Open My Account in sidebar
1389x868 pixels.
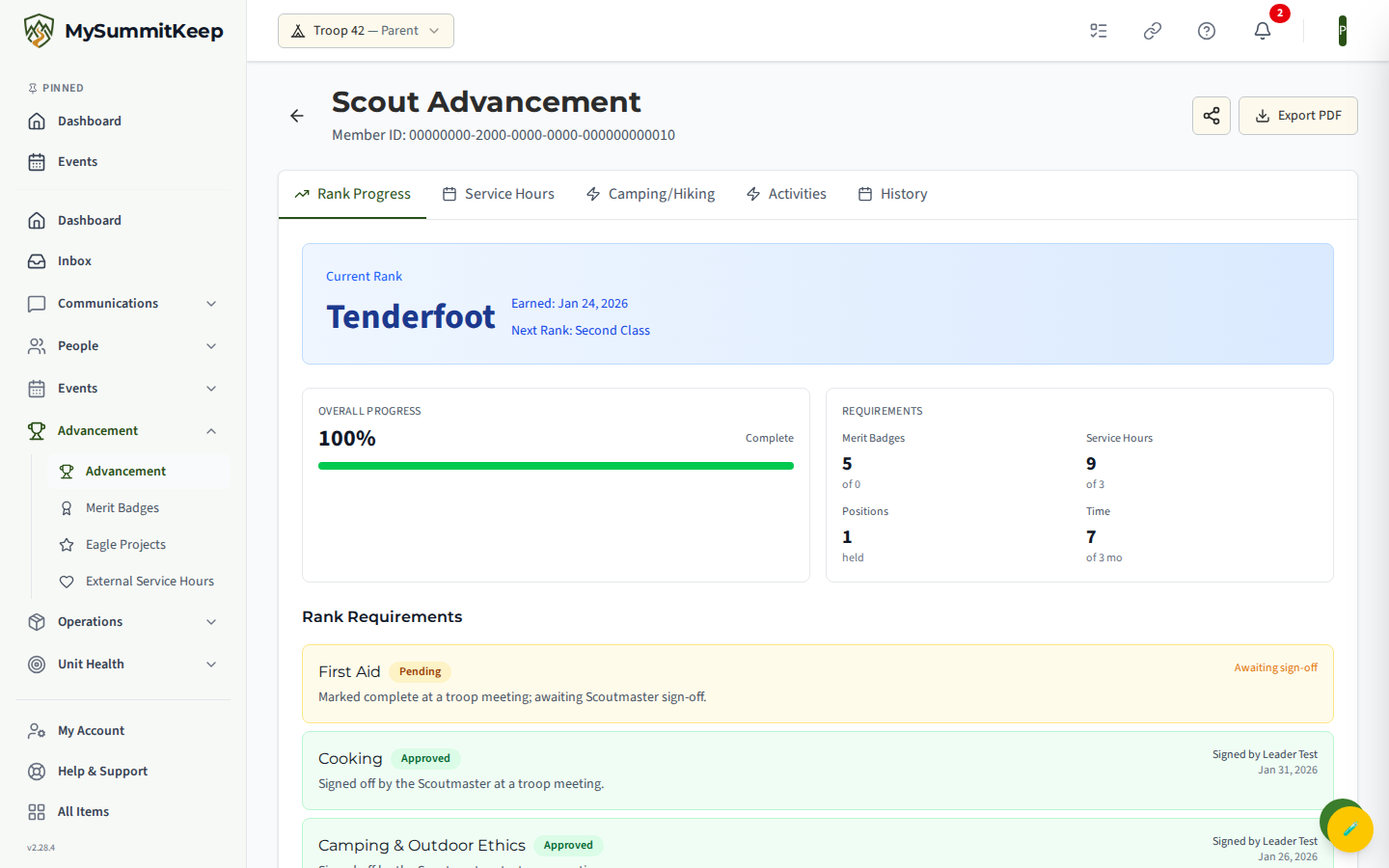pos(123,730)
